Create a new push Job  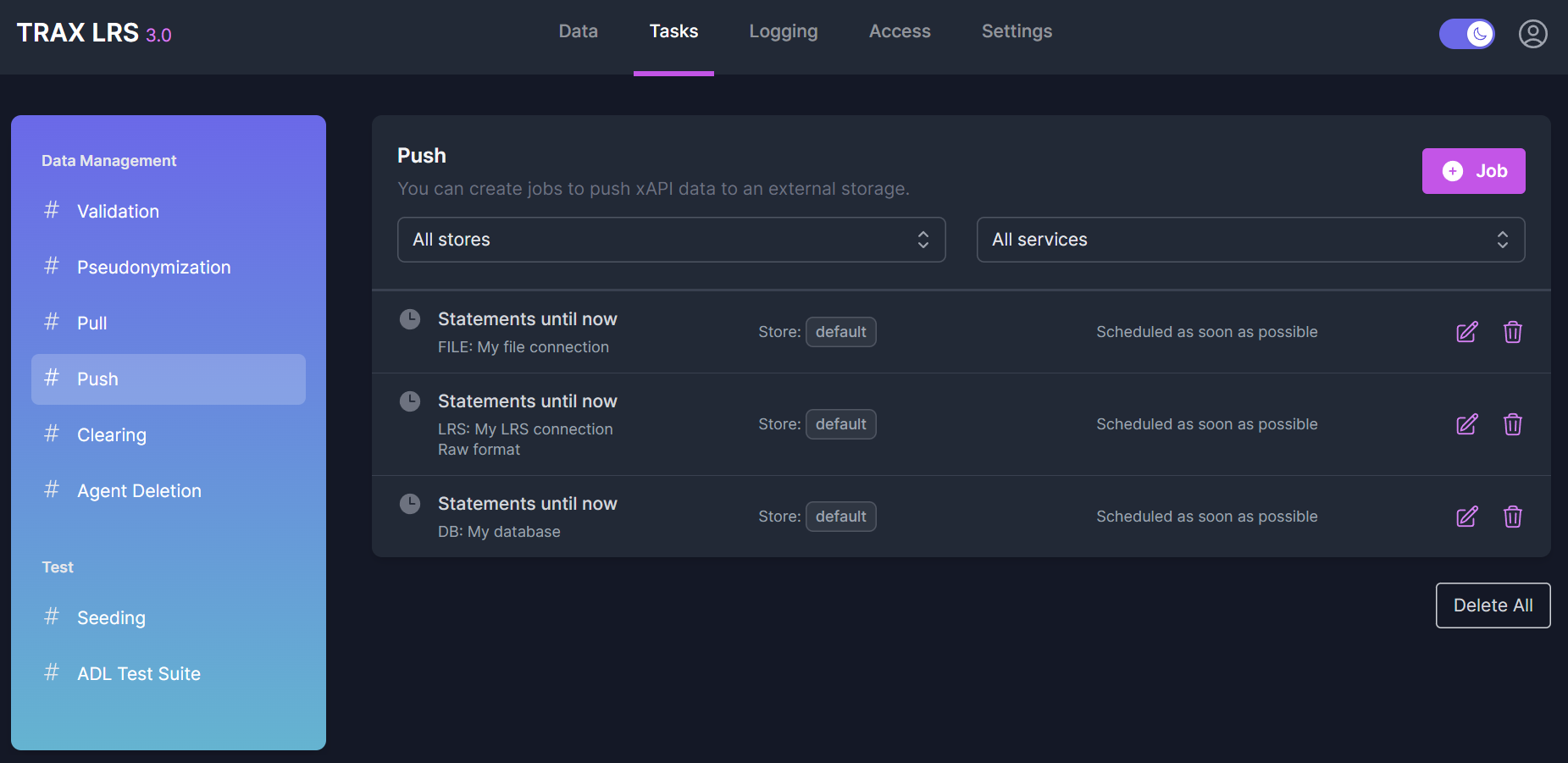point(1473,171)
